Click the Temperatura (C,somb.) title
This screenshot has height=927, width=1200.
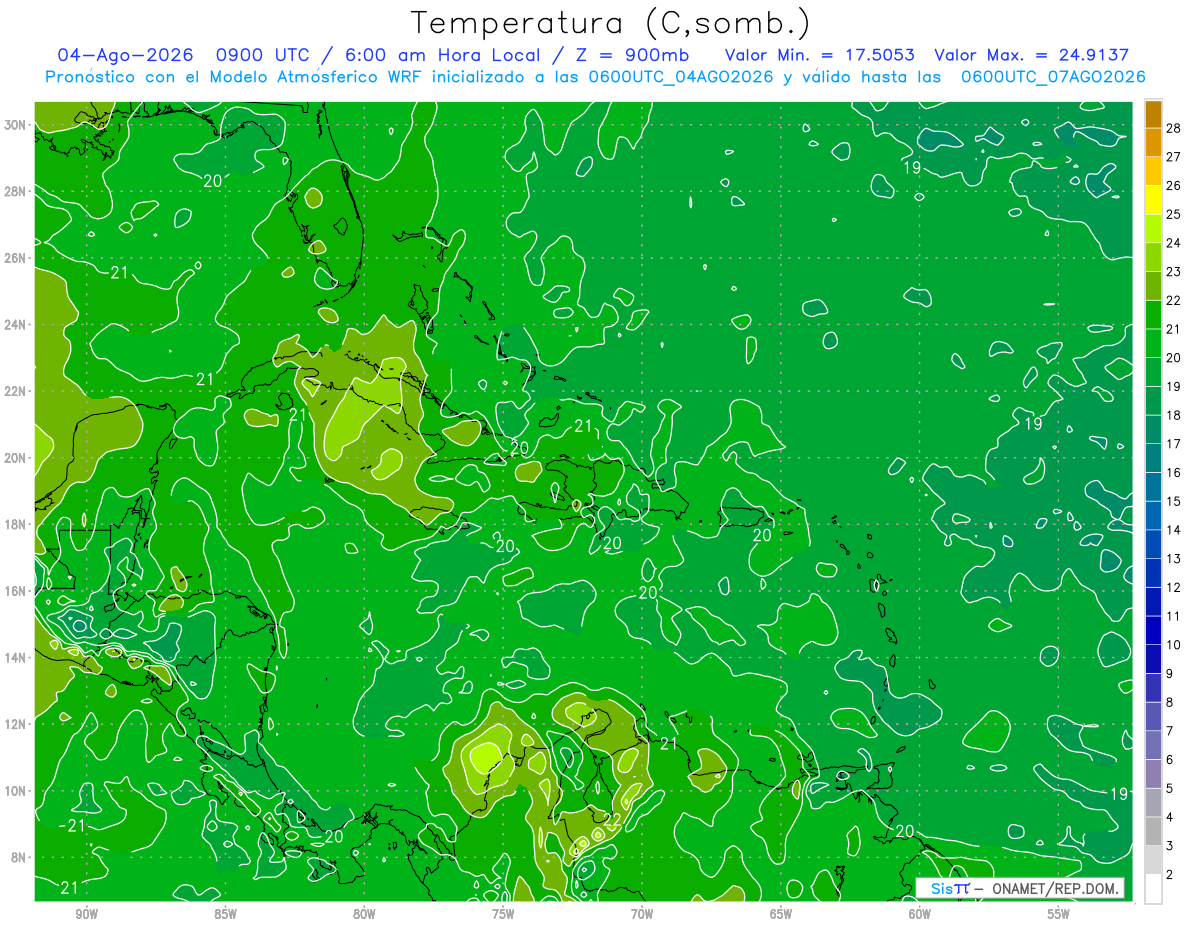pyautogui.click(x=610, y=23)
